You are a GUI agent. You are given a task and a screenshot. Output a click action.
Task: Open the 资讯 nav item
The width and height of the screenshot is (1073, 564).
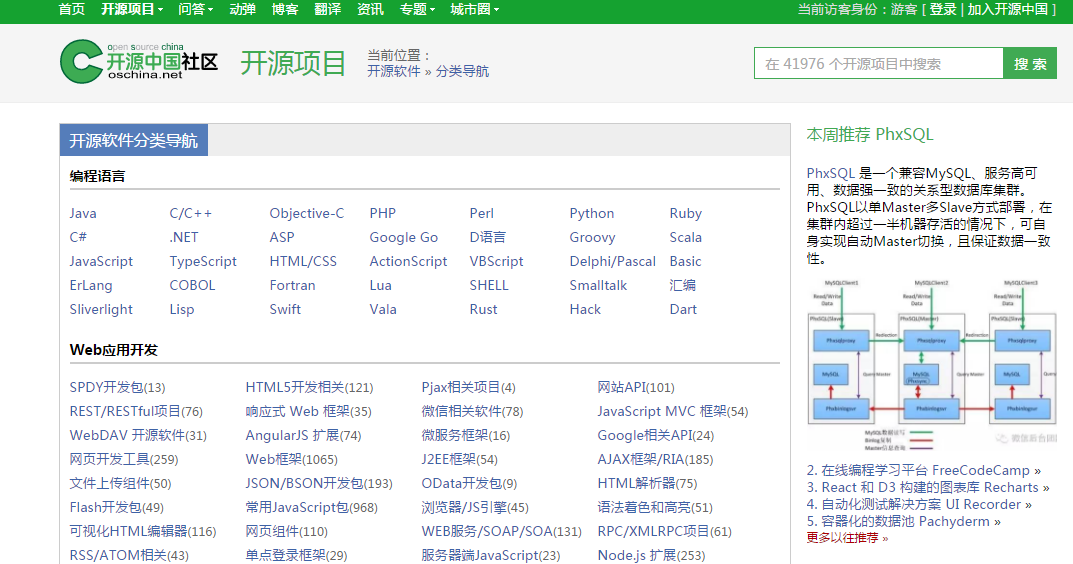(370, 9)
